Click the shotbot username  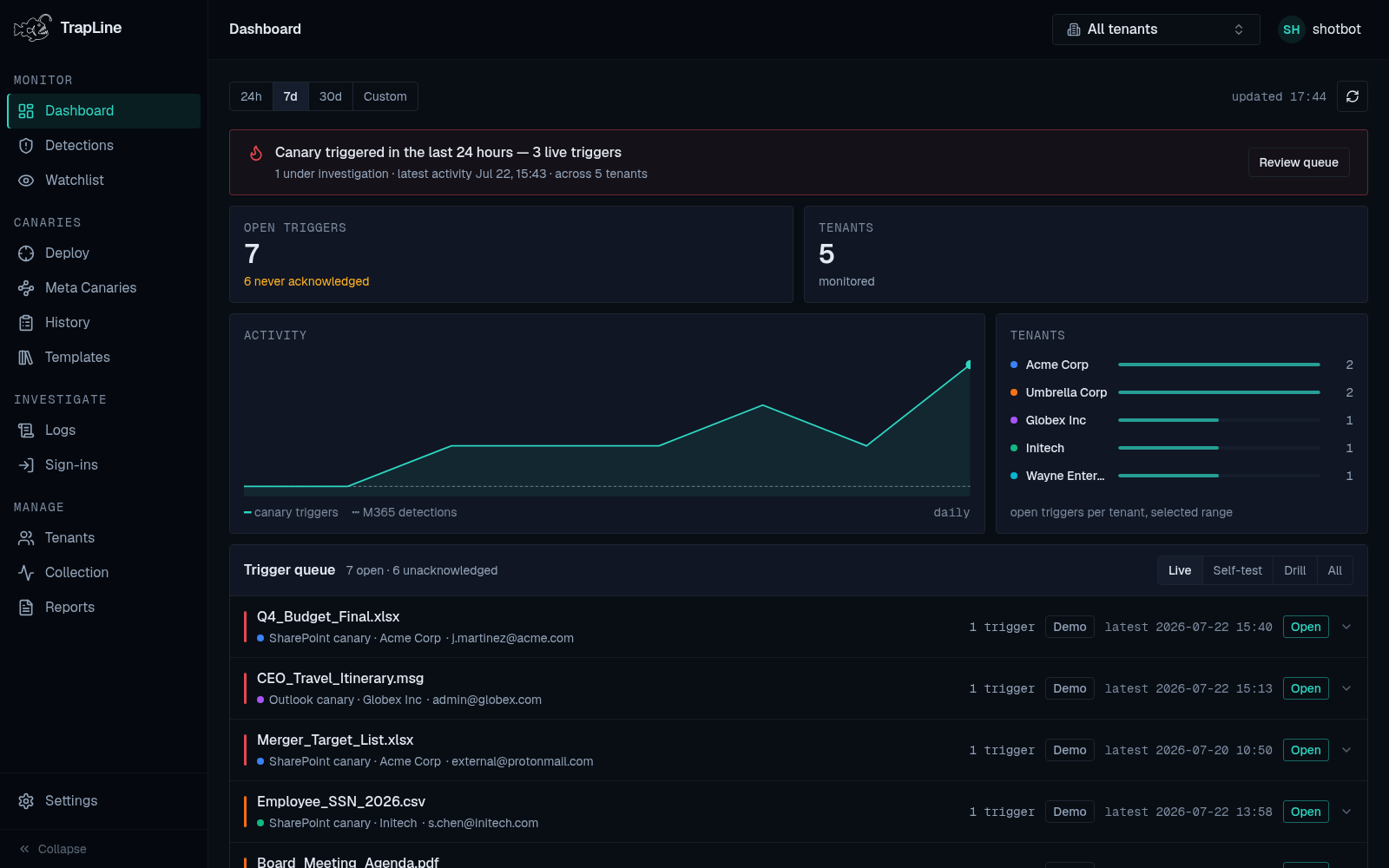(x=1336, y=30)
